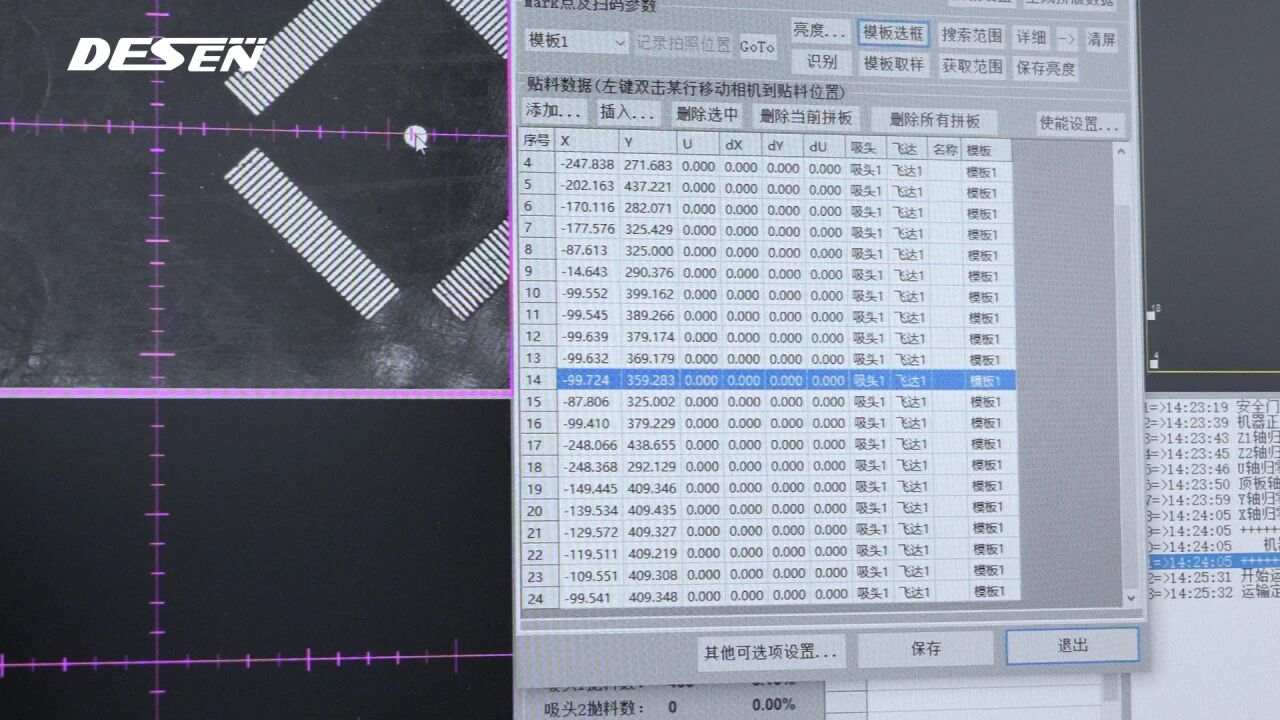
Task: Click the 识别 recognize button
Action: pyautogui.click(x=821, y=62)
